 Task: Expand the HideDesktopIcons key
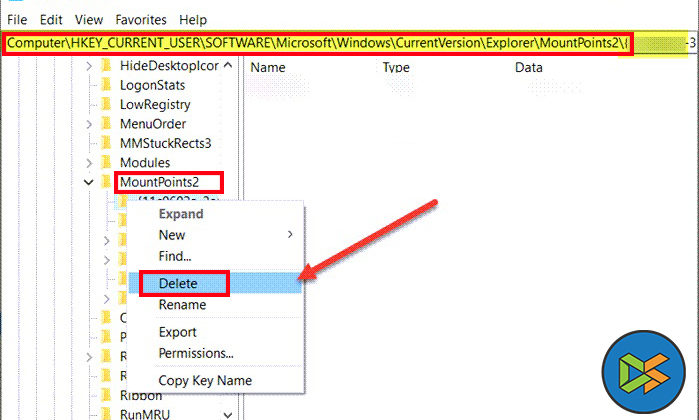point(89,66)
